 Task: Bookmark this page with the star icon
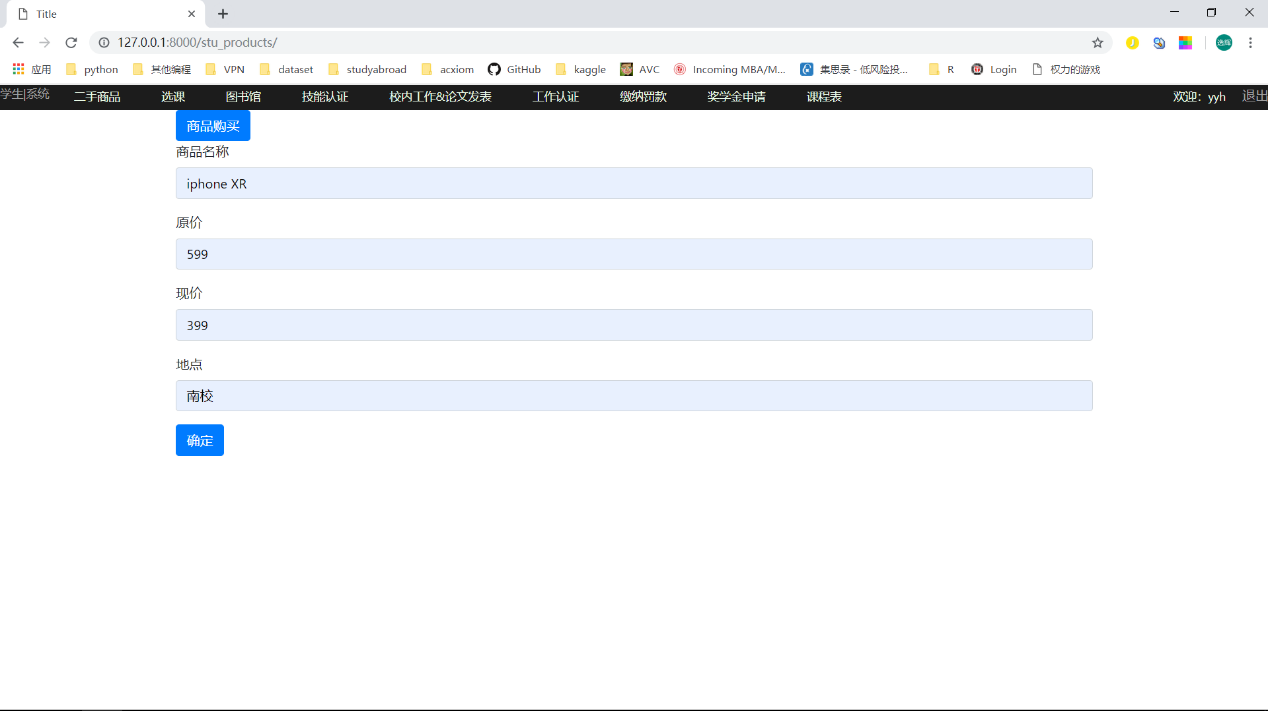point(1097,42)
